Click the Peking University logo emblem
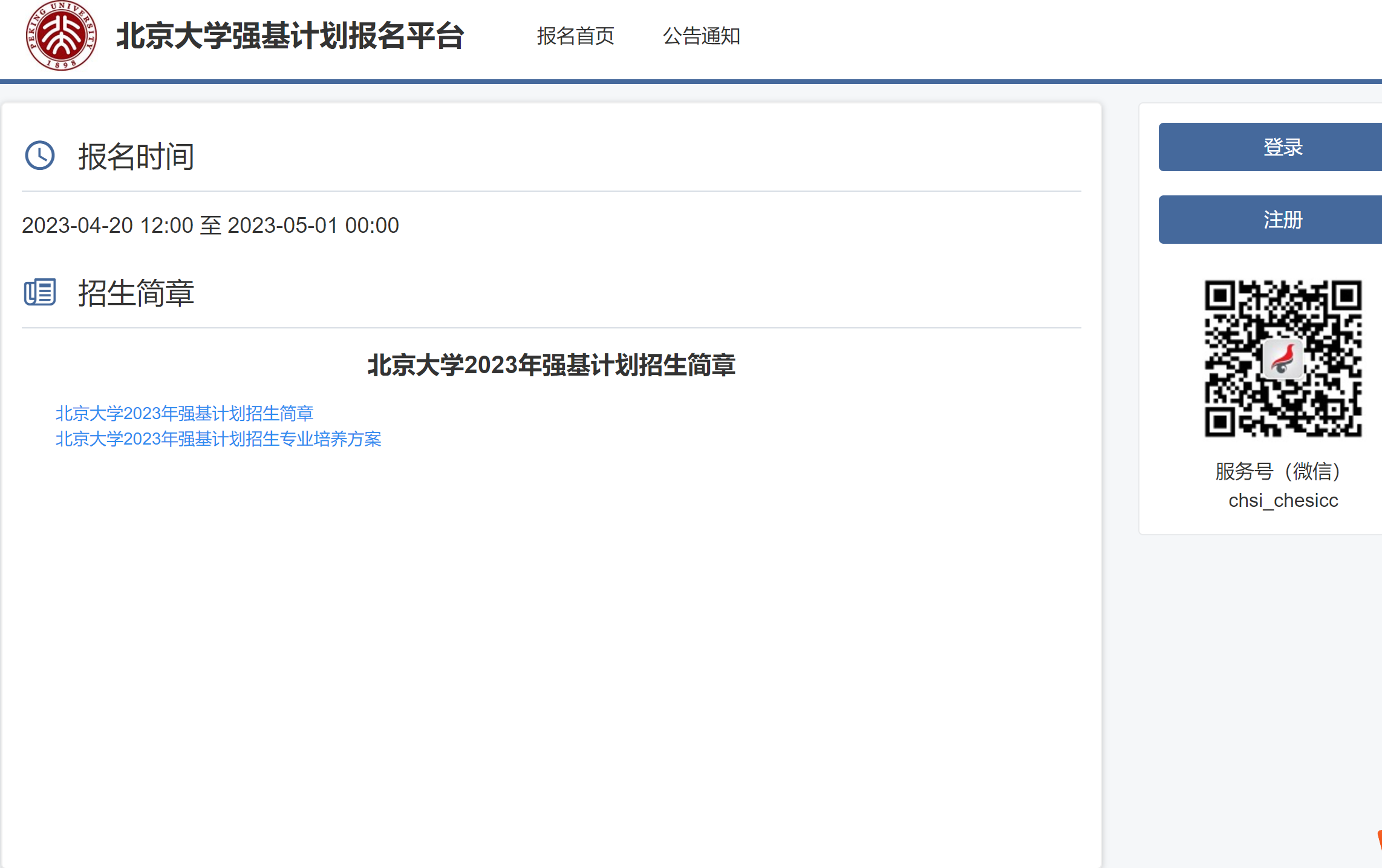1382x868 pixels. pyautogui.click(x=60, y=36)
